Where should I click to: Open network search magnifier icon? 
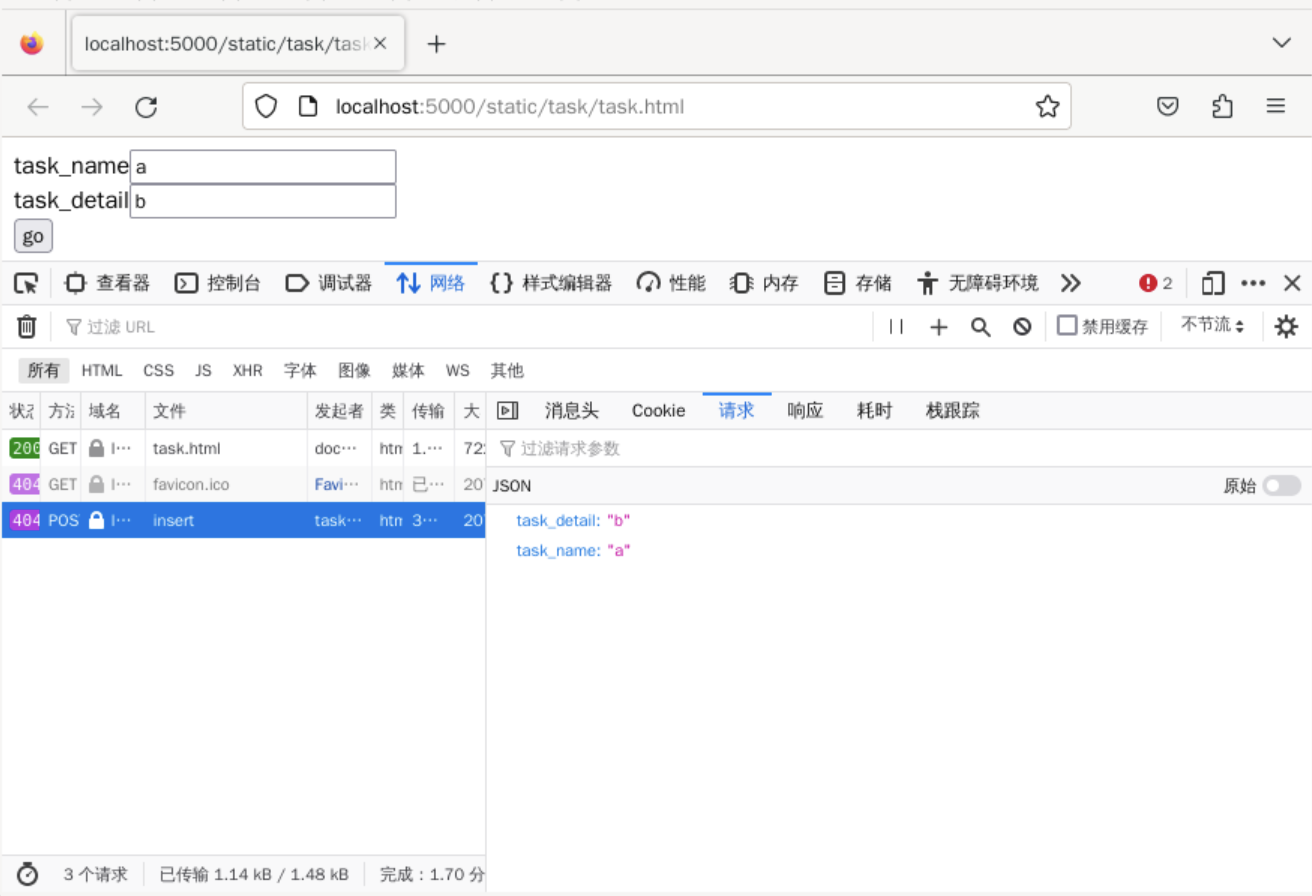click(x=980, y=327)
